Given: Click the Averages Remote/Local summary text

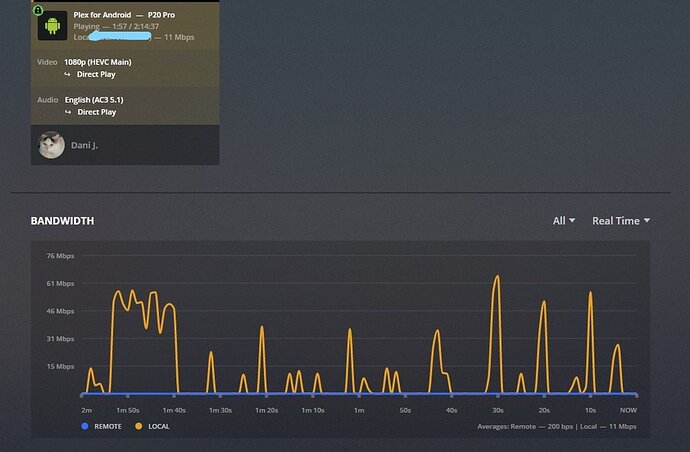Looking at the screenshot, I should point(557,426).
